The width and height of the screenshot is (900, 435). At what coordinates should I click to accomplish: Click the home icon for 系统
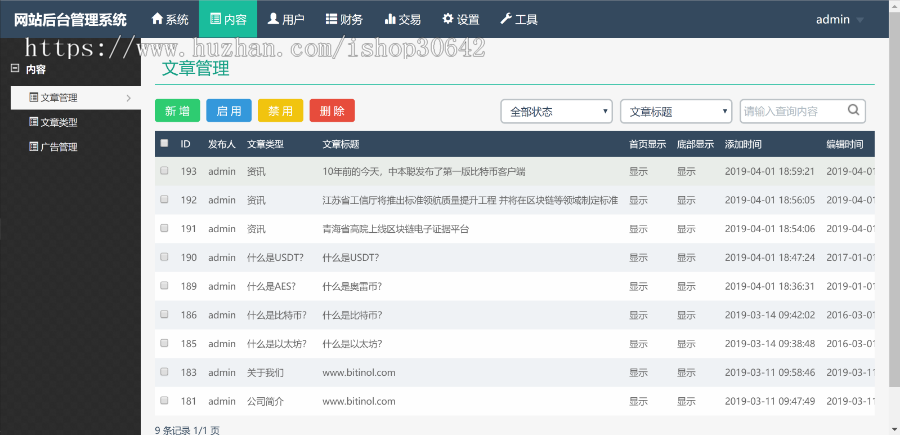(x=157, y=19)
